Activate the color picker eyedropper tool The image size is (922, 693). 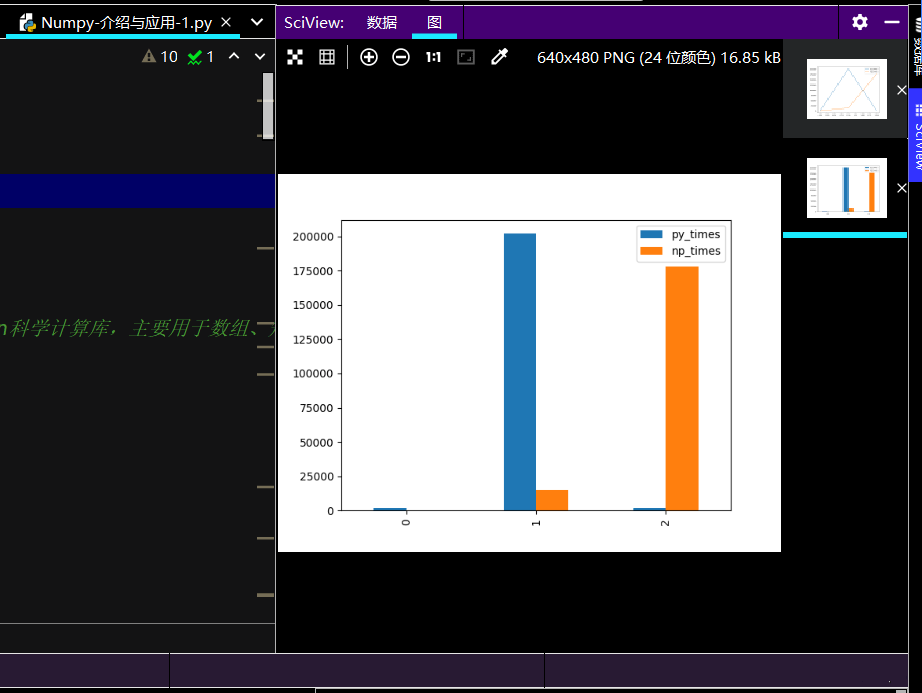[x=499, y=57]
